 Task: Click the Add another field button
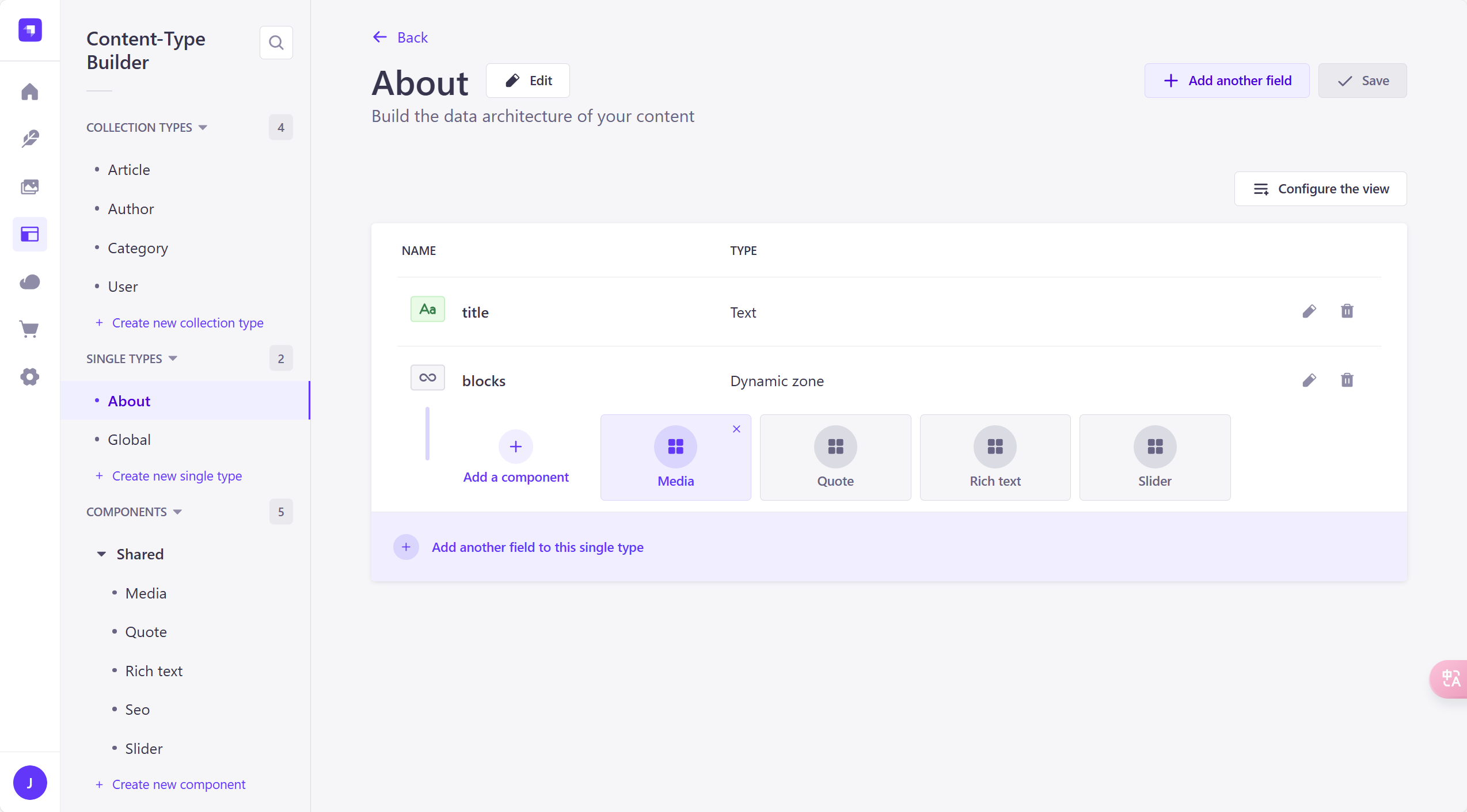point(1227,81)
